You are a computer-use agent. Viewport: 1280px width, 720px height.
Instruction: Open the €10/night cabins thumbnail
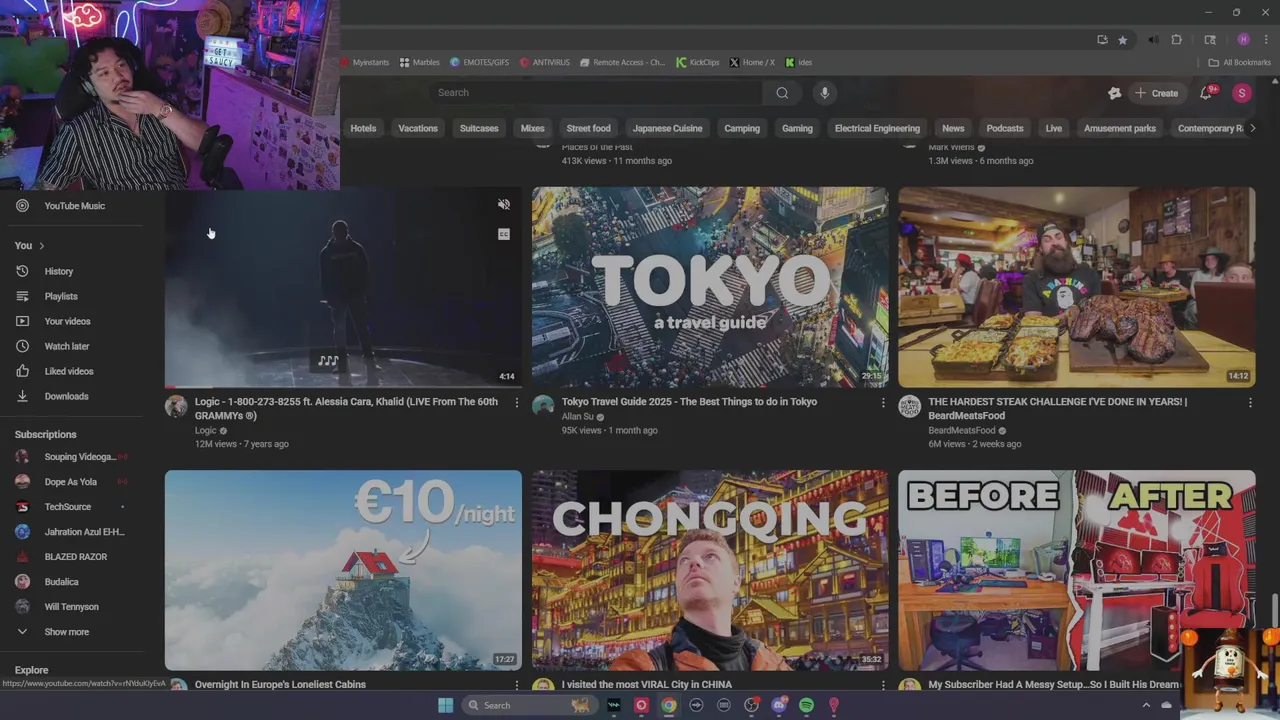(343, 570)
